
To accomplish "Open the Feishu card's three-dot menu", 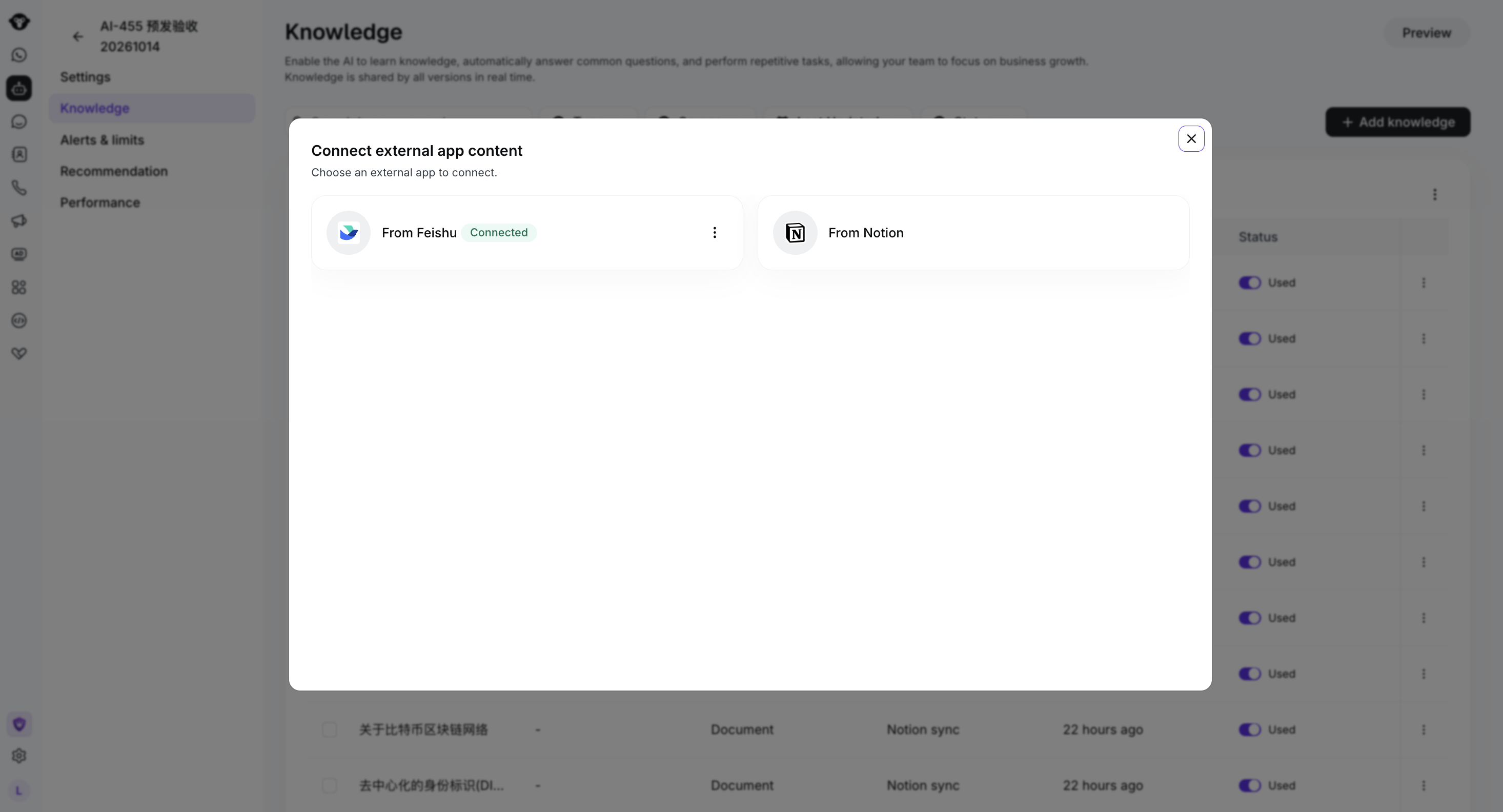I will coord(714,233).
